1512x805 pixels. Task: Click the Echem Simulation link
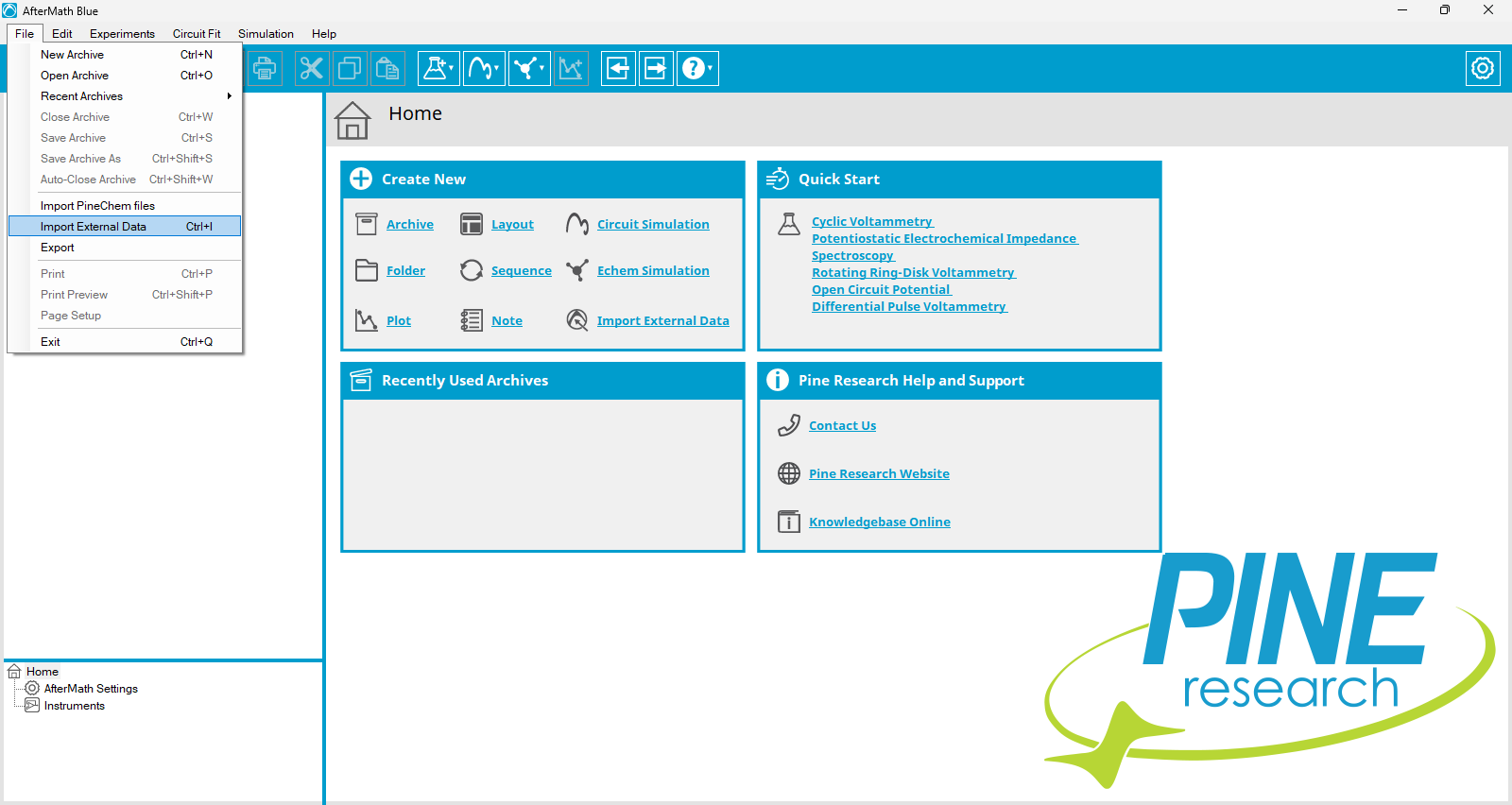653,270
